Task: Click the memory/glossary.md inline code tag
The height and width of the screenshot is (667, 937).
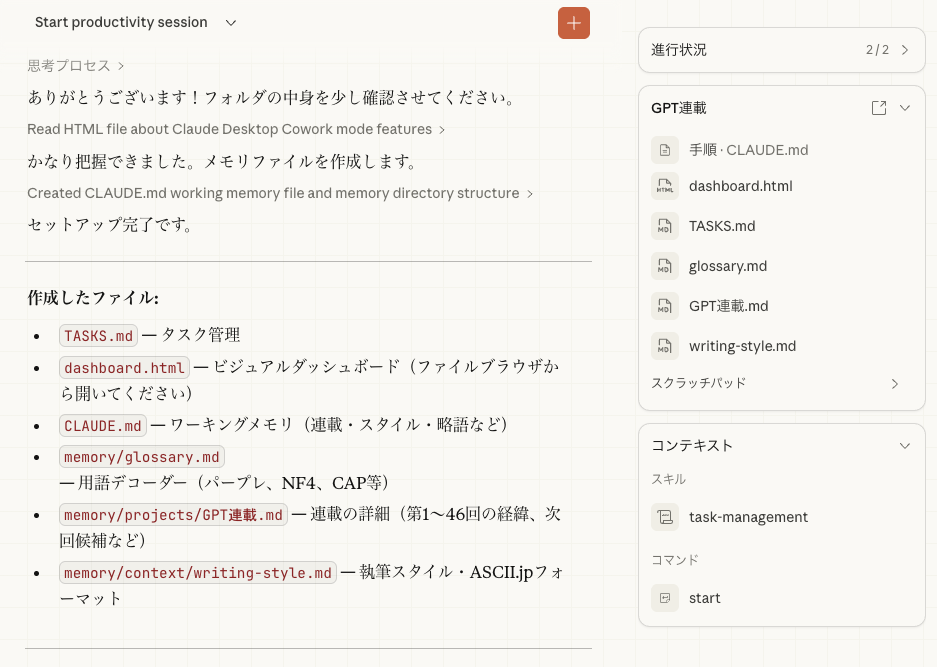Action: coord(142,457)
